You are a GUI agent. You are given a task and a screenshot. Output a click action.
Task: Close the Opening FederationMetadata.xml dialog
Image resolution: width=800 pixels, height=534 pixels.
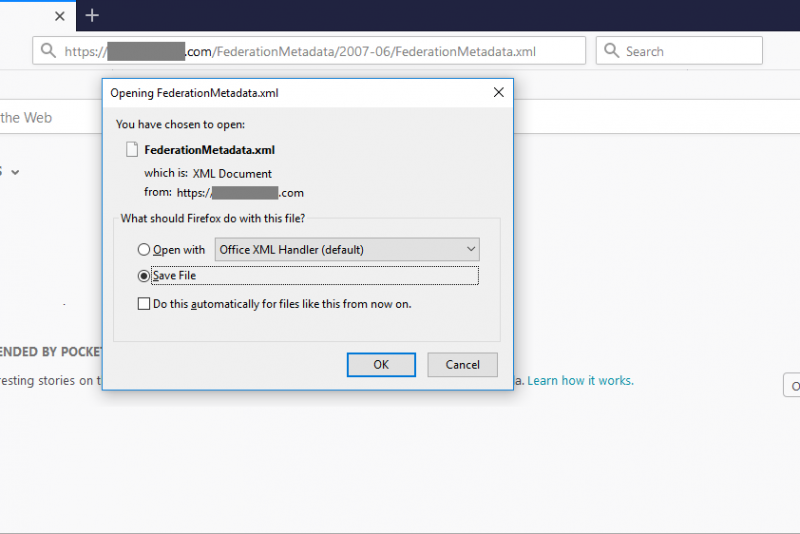point(498,93)
